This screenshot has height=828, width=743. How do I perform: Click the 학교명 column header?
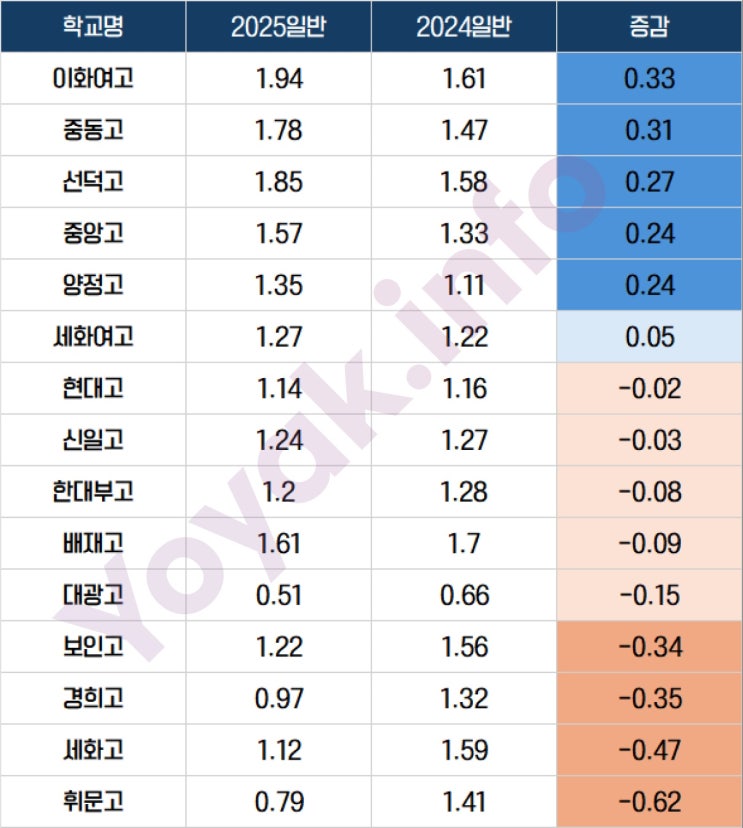[92, 27]
